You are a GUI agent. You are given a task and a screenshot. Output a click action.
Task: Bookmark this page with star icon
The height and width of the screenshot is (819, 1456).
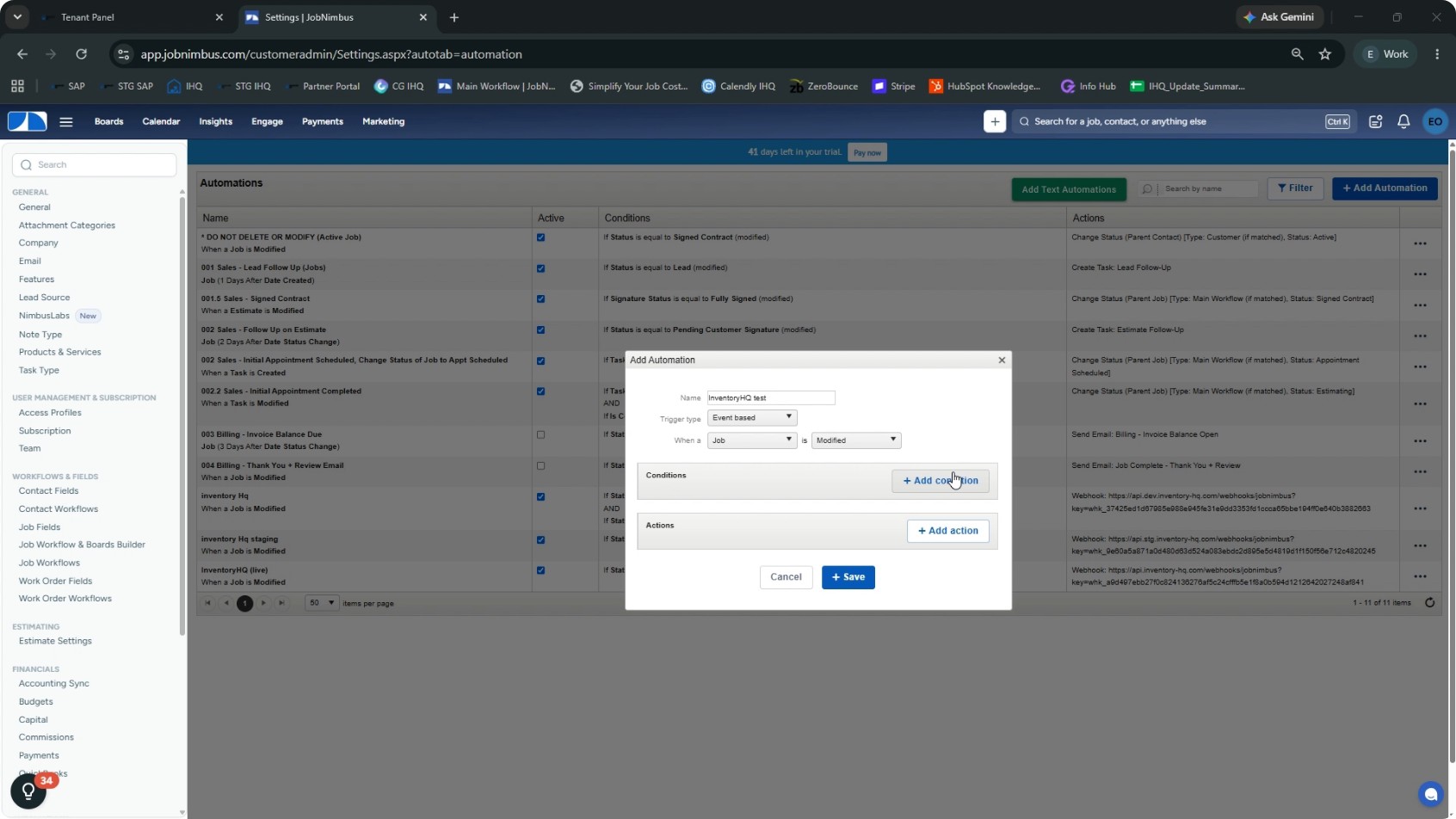(x=1325, y=54)
